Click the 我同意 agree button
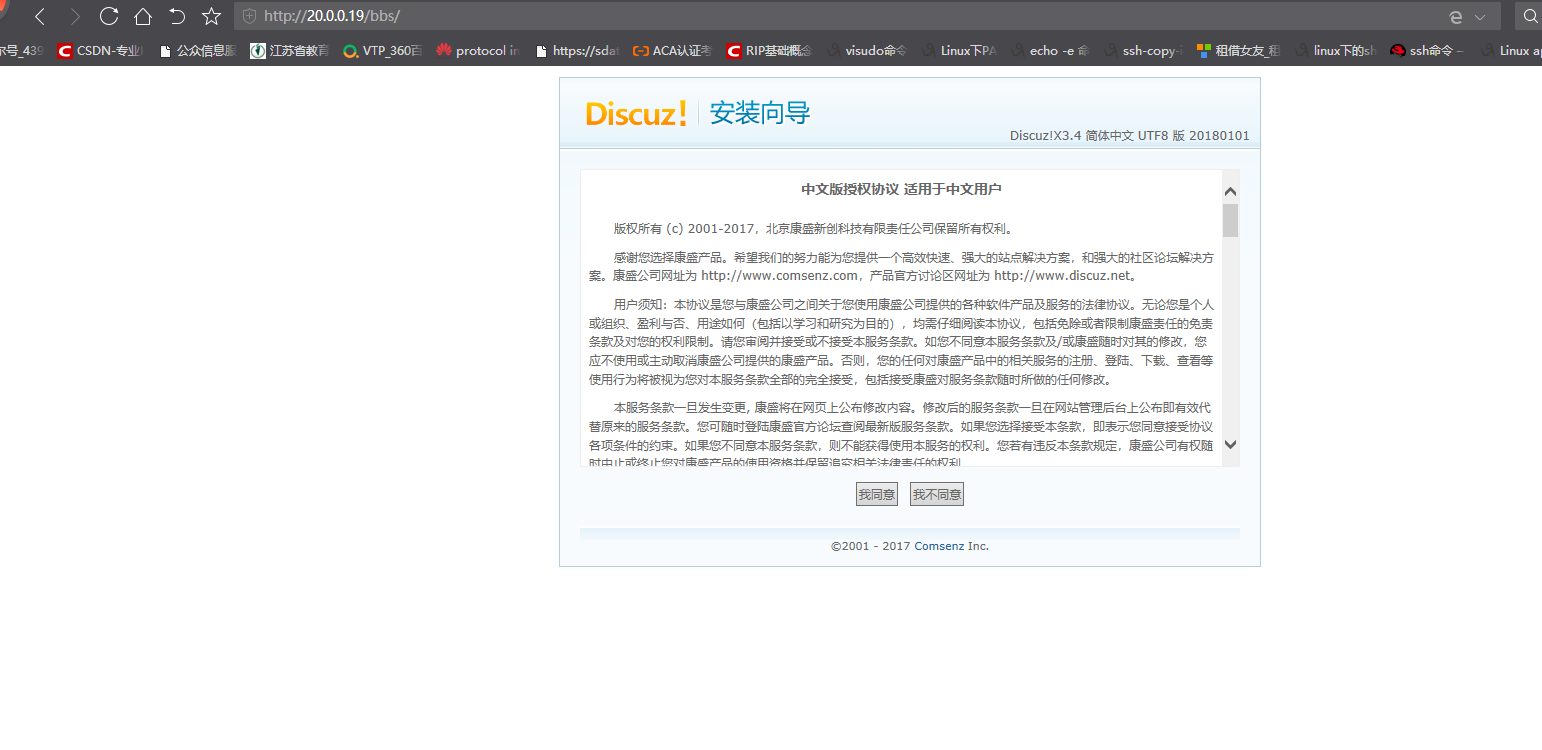Image resolution: width=1542 pixels, height=750 pixels. 876,493
